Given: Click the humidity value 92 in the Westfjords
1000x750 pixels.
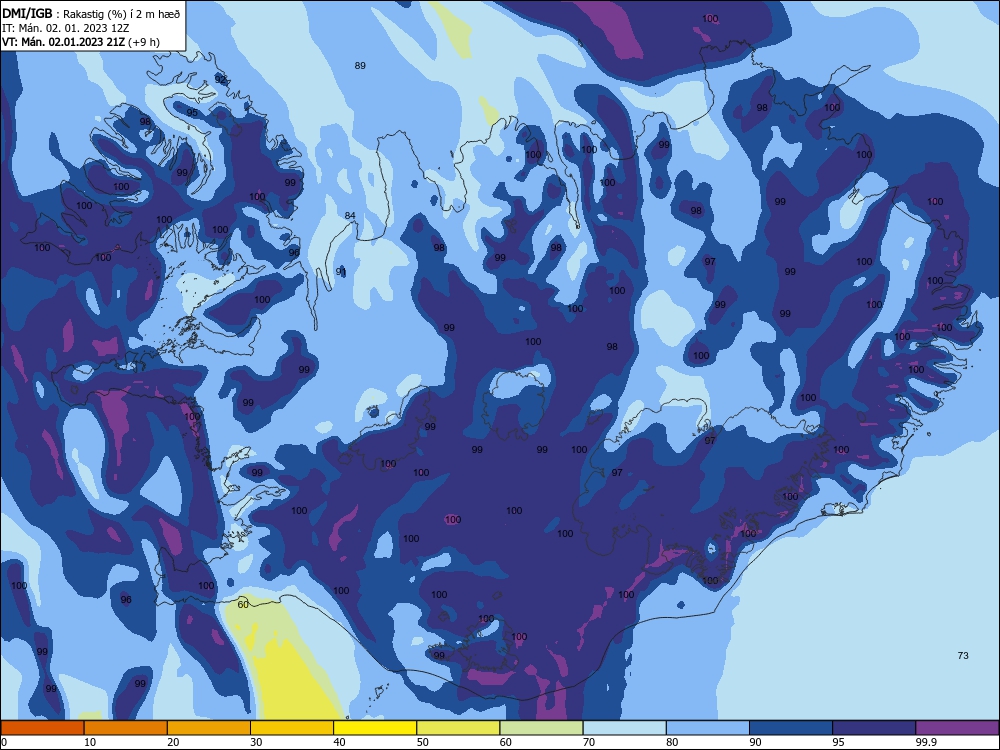Looking at the screenshot, I should [x=221, y=80].
